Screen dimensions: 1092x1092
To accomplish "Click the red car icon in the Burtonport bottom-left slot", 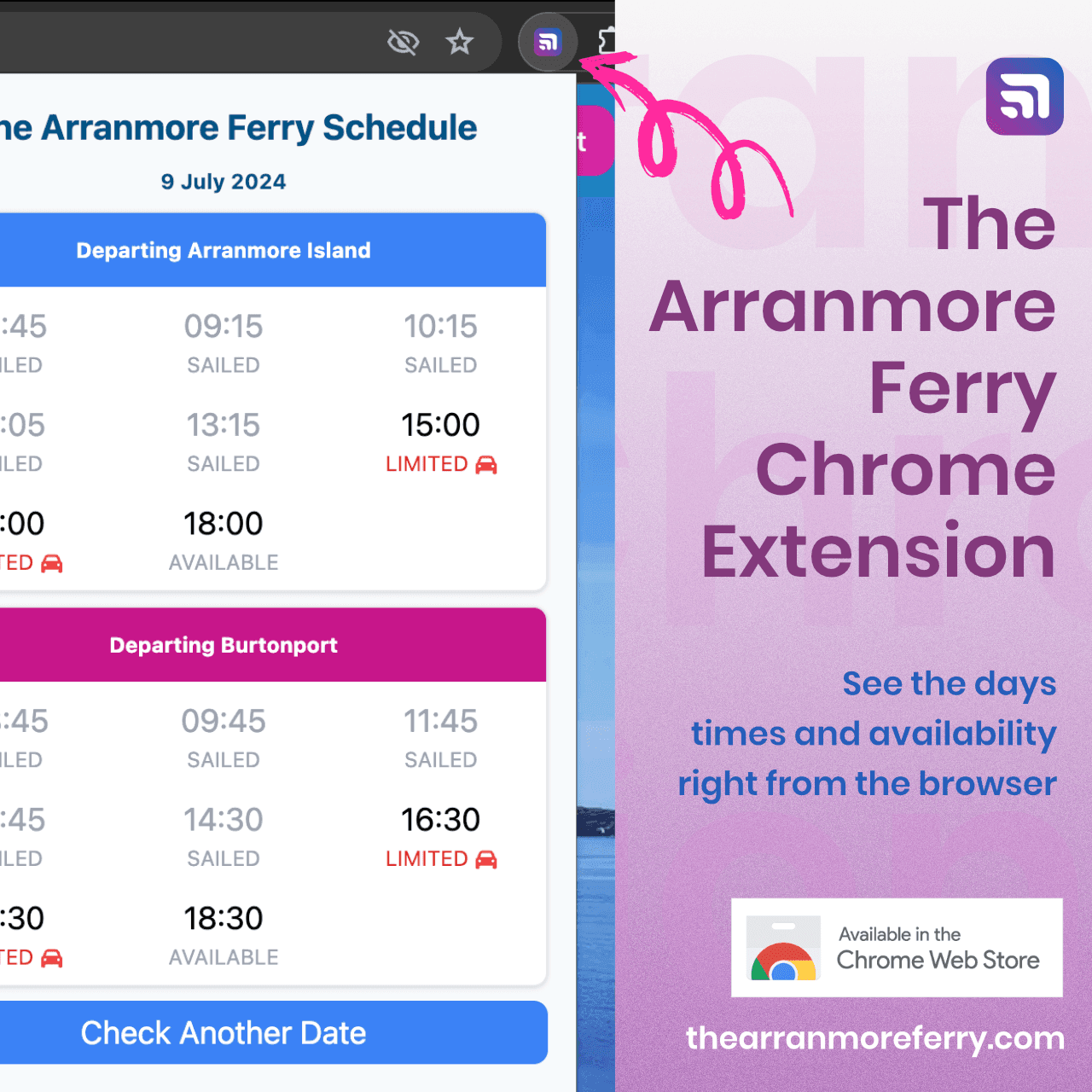I will (x=52, y=958).
